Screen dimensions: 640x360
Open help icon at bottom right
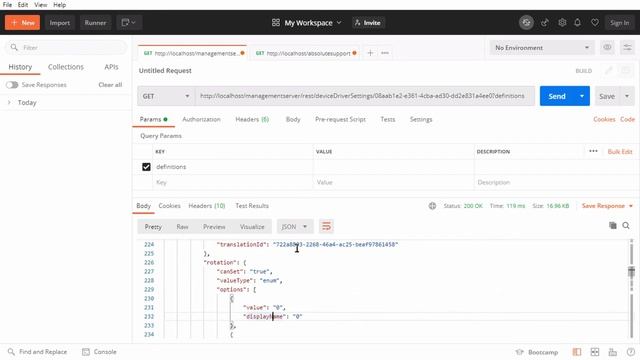click(631, 352)
